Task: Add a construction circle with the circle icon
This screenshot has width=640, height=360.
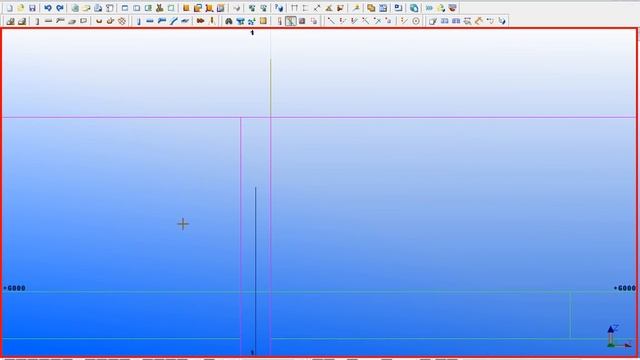Action: pyautogui.click(x=416, y=21)
